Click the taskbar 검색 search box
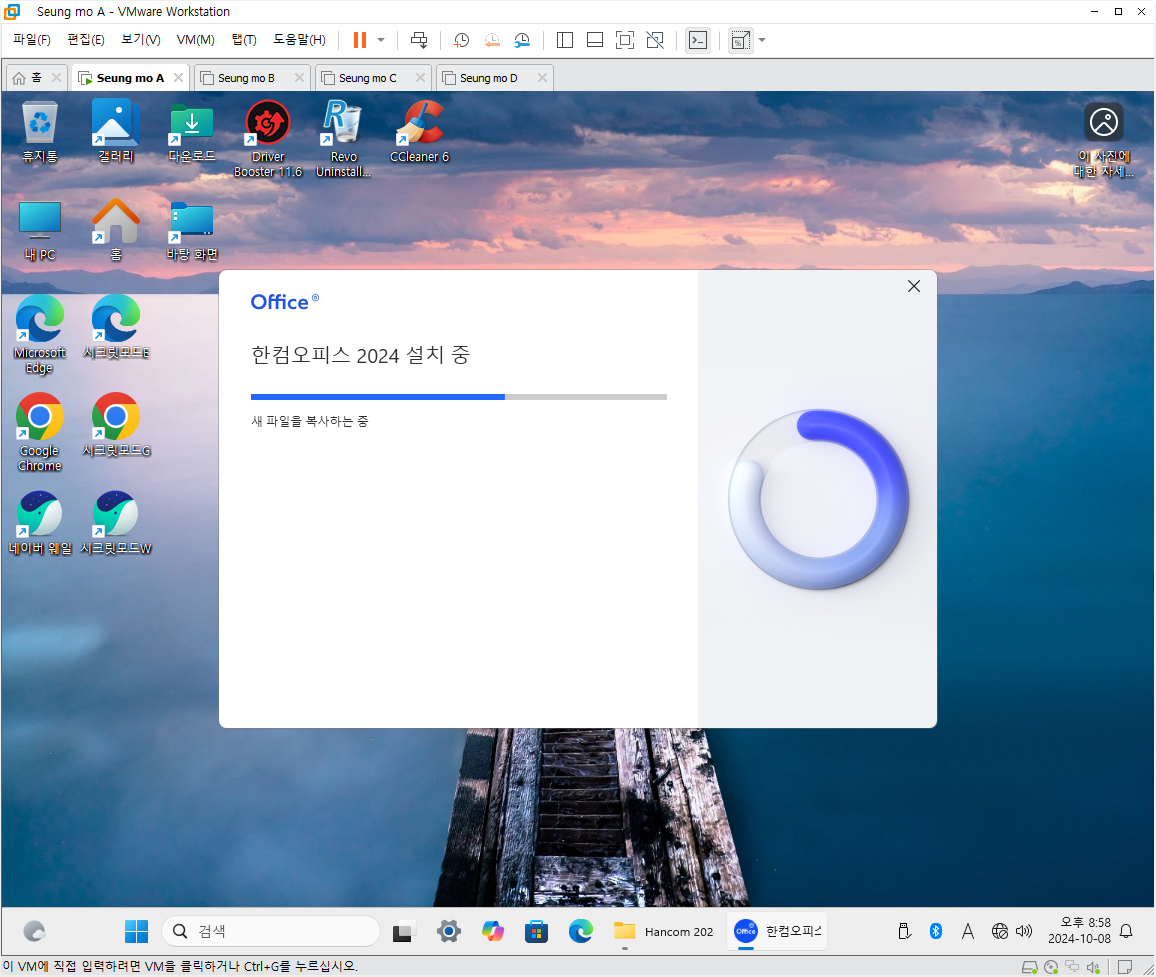 (271, 931)
